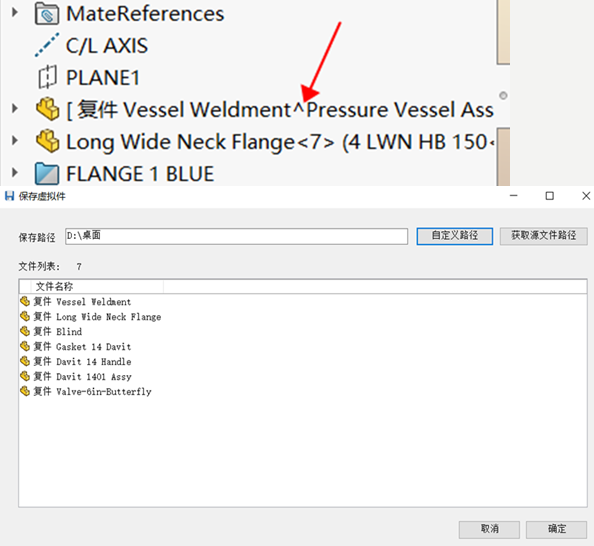Screen dimensions: 594x546
Task: Click 确定 to confirm saving
Action: pyautogui.click(x=556, y=529)
